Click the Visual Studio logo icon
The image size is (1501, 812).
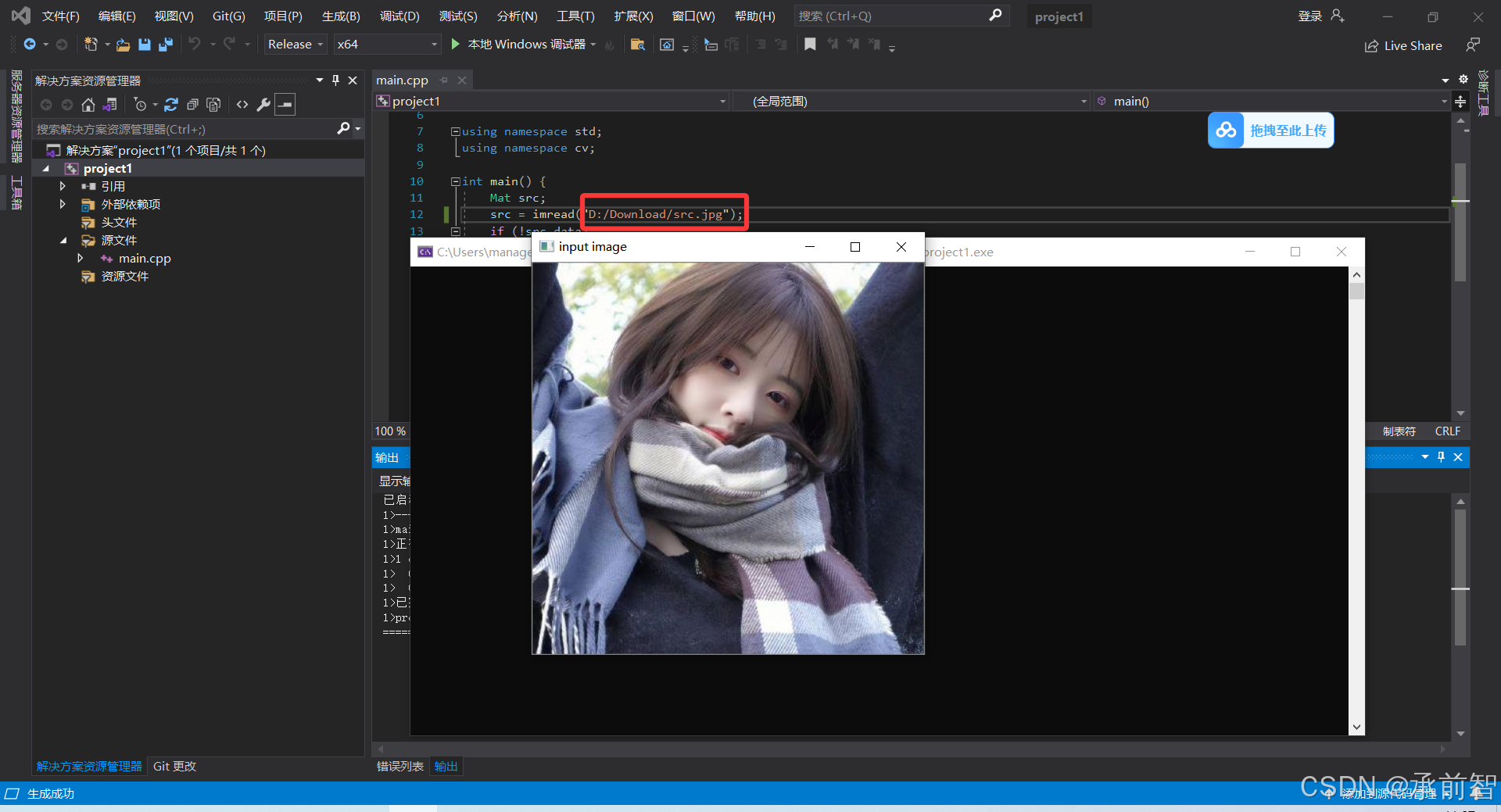[21, 15]
